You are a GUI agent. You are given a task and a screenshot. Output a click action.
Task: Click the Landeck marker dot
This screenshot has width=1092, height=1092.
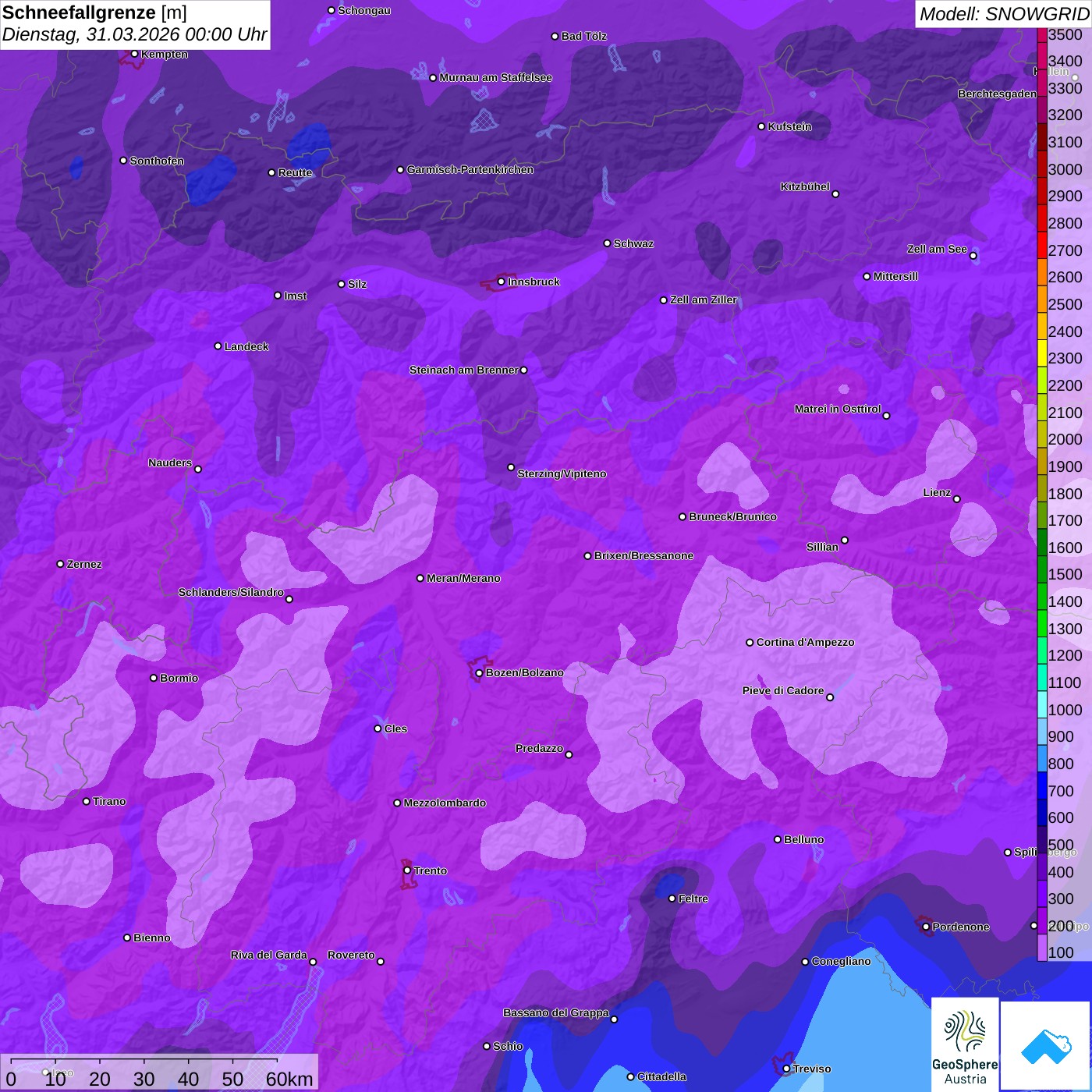[x=218, y=346]
